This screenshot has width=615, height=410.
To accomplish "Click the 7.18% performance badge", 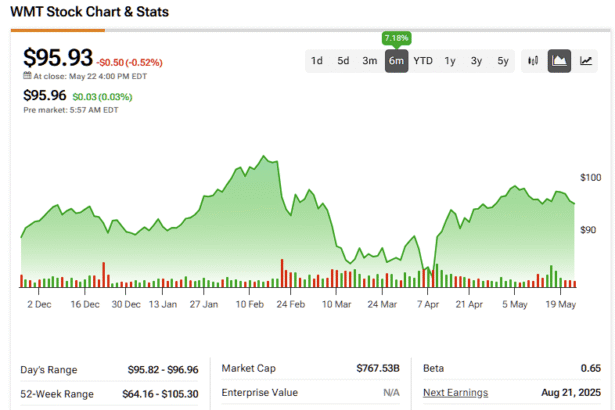I will point(396,38).
